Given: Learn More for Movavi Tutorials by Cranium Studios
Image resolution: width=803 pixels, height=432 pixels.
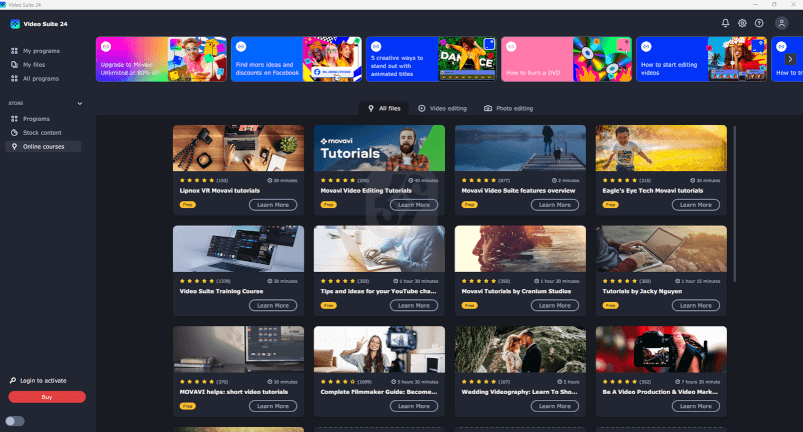Looking at the screenshot, I should pyautogui.click(x=555, y=306).
